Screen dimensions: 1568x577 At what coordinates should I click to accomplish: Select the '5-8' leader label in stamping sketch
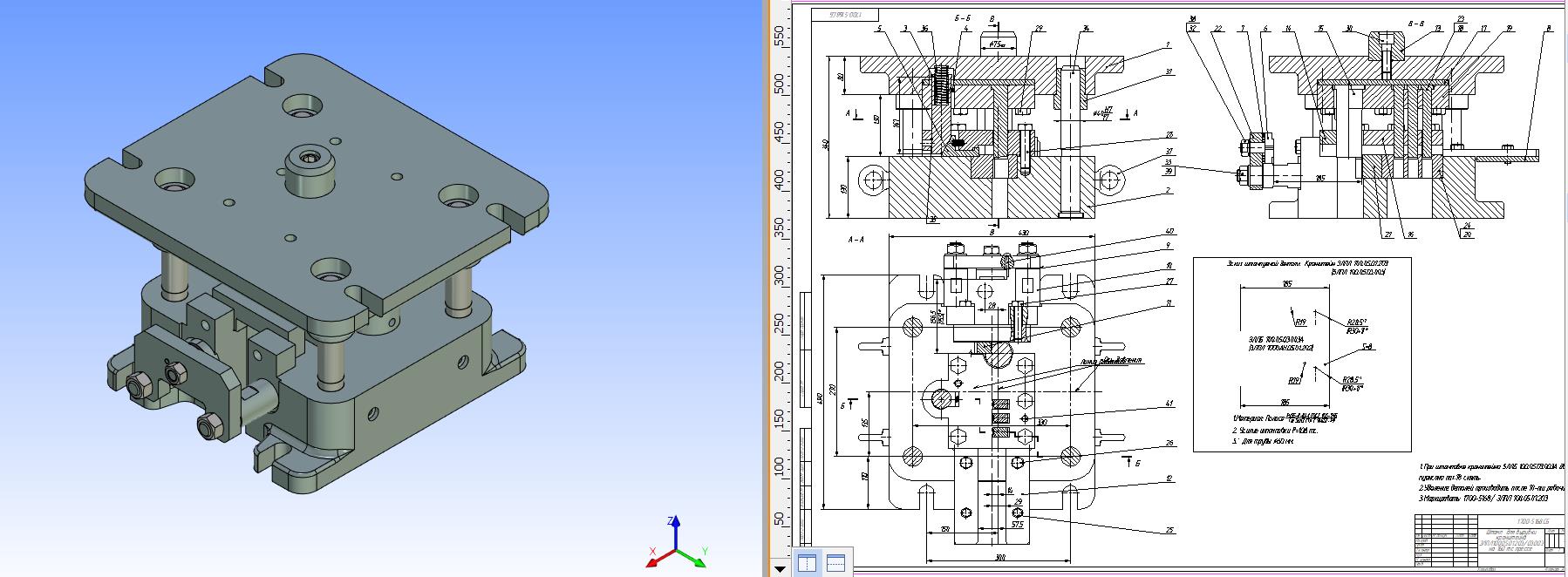click(1368, 346)
